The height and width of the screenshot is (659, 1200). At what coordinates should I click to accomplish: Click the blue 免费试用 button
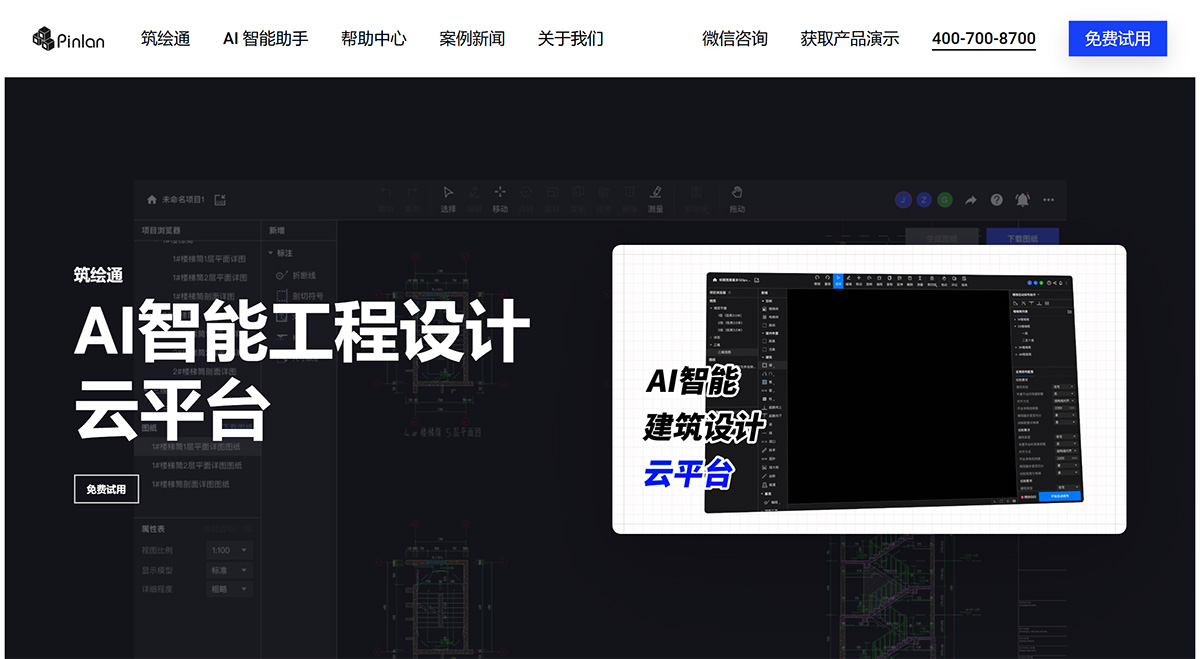click(1117, 38)
